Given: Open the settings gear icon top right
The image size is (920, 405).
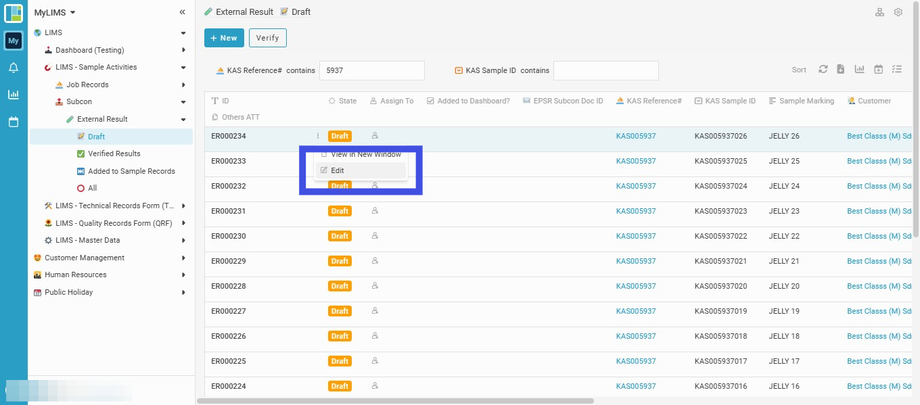Looking at the screenshot, I should click(898, 12).
